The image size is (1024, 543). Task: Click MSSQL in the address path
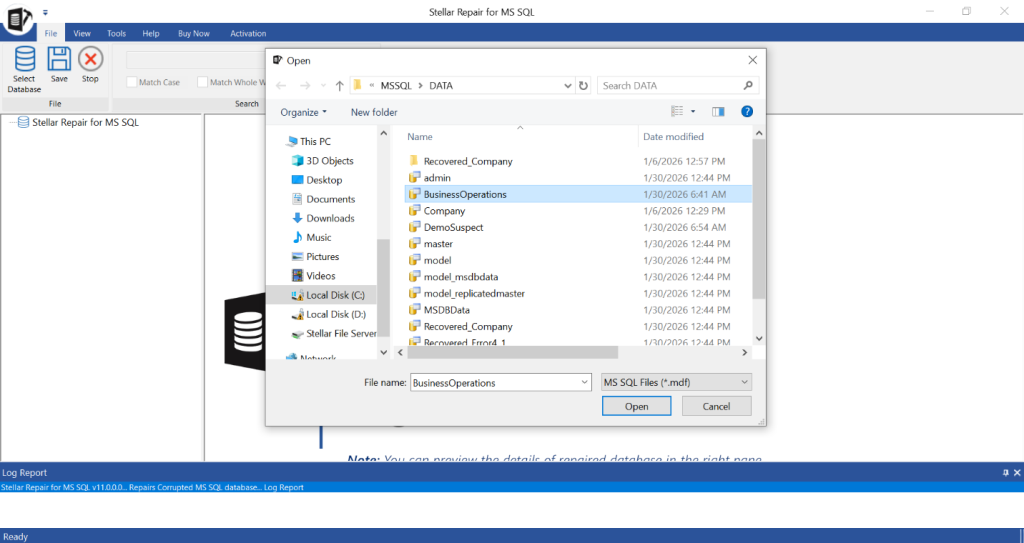tap(396, 86)
